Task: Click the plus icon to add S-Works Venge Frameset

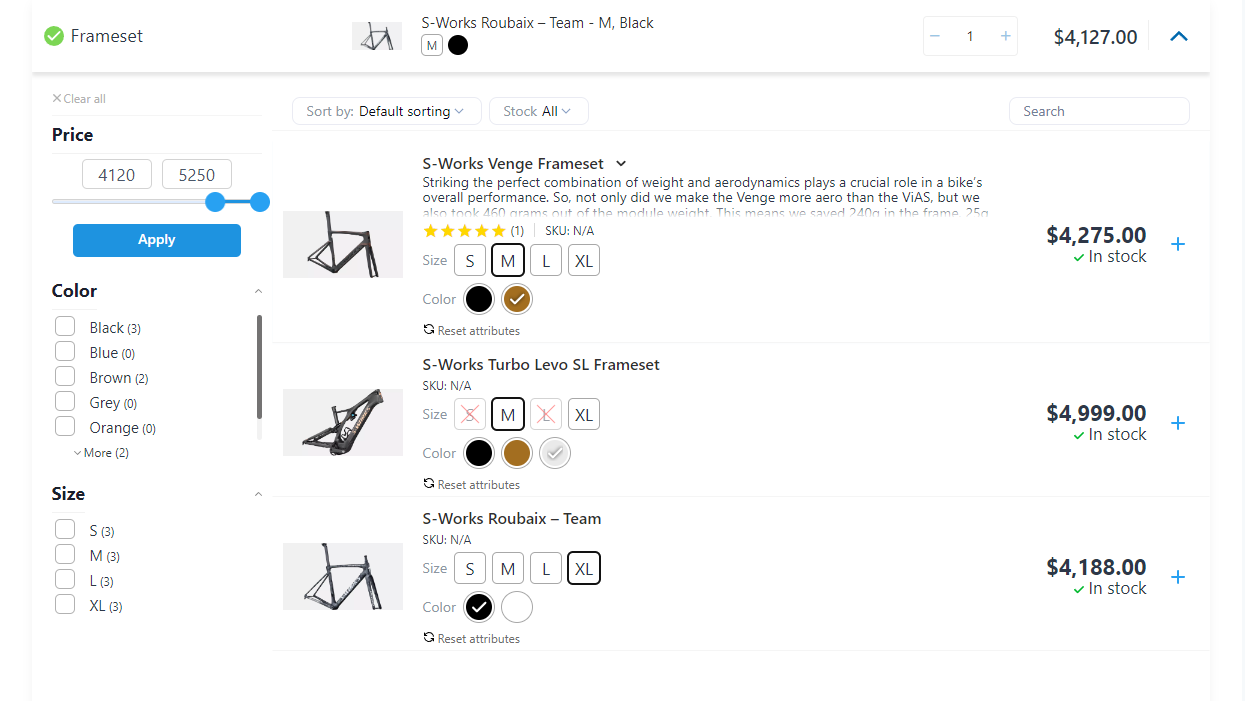Action: click(1178, 243)
